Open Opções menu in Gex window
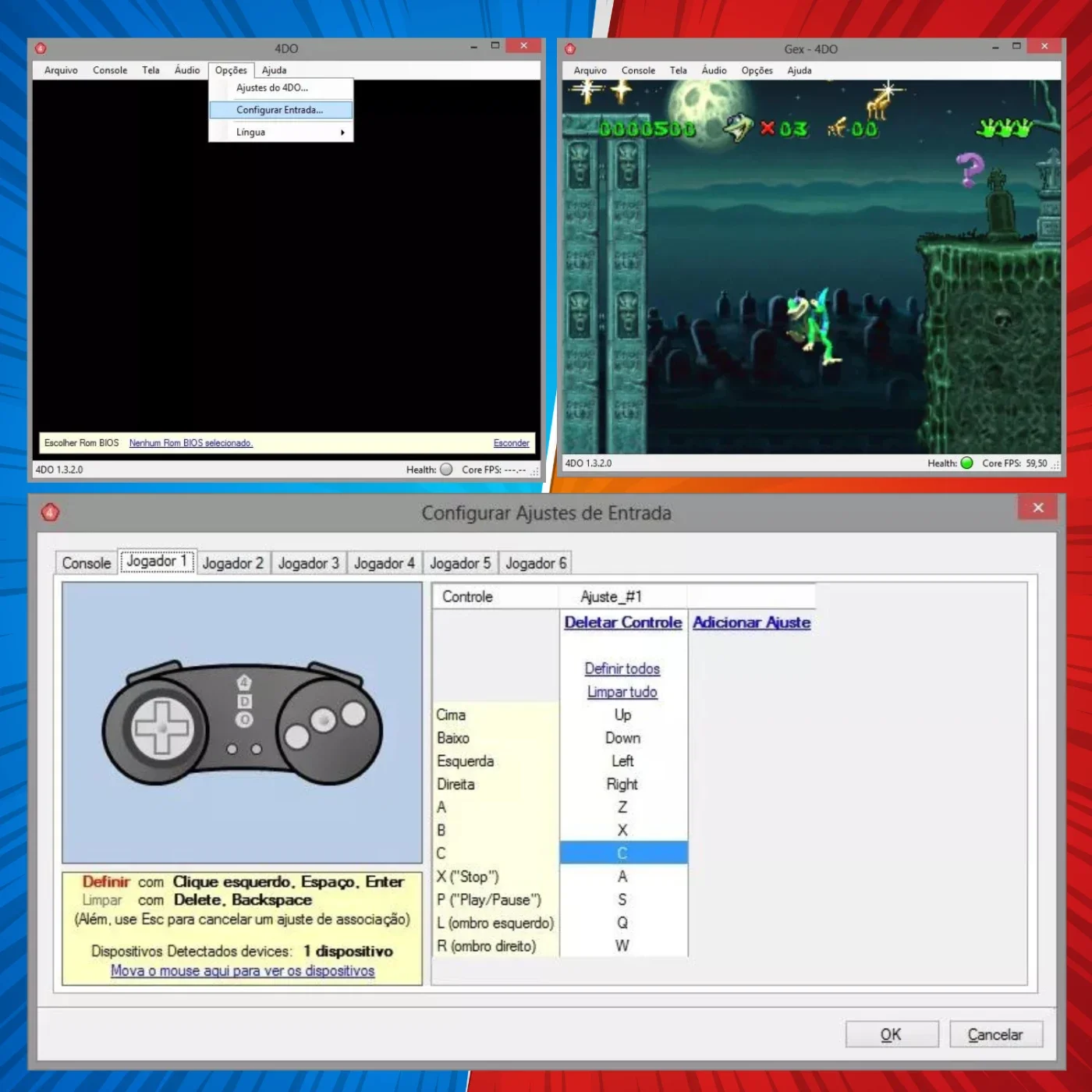 pos(757,70)
